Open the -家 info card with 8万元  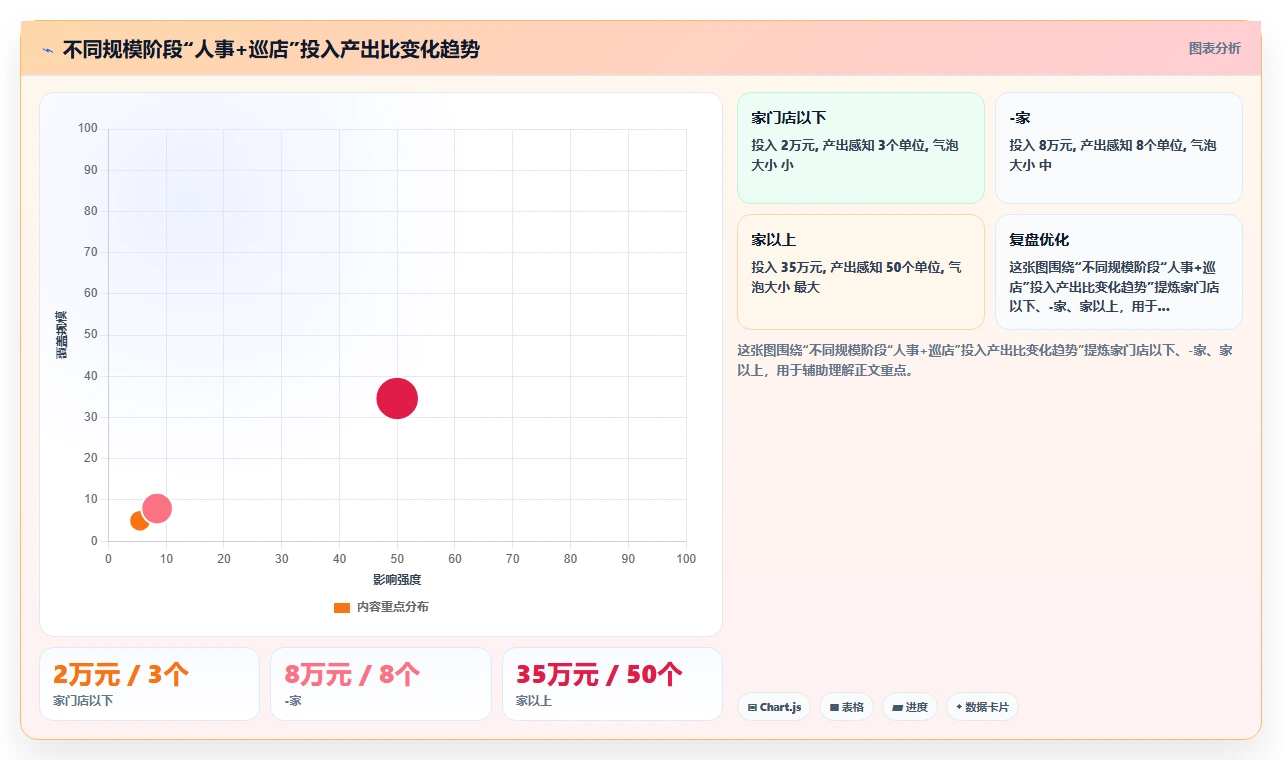coord(1119,148)
